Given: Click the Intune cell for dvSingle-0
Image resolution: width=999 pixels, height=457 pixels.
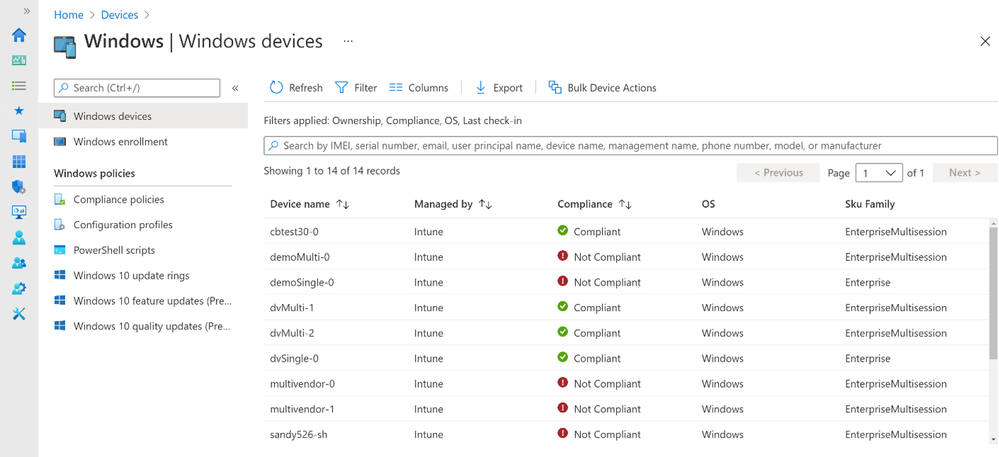Looking at the screenshot, I should click(429, 359).
